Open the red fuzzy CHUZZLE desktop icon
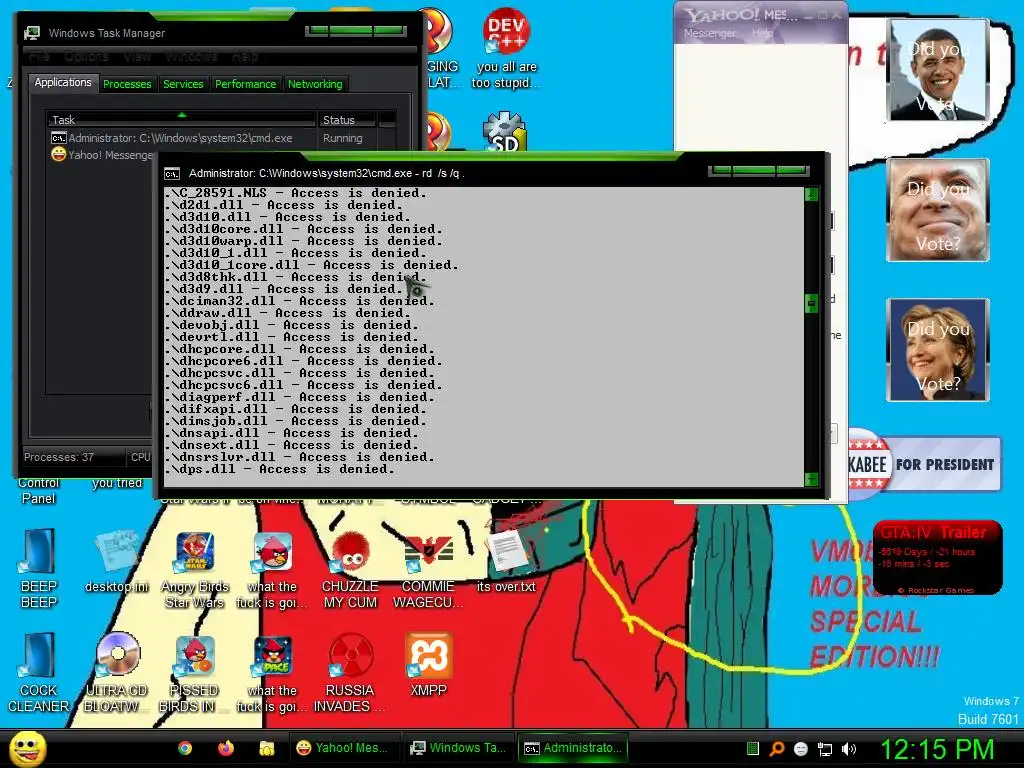 click(x=350, y=569)
